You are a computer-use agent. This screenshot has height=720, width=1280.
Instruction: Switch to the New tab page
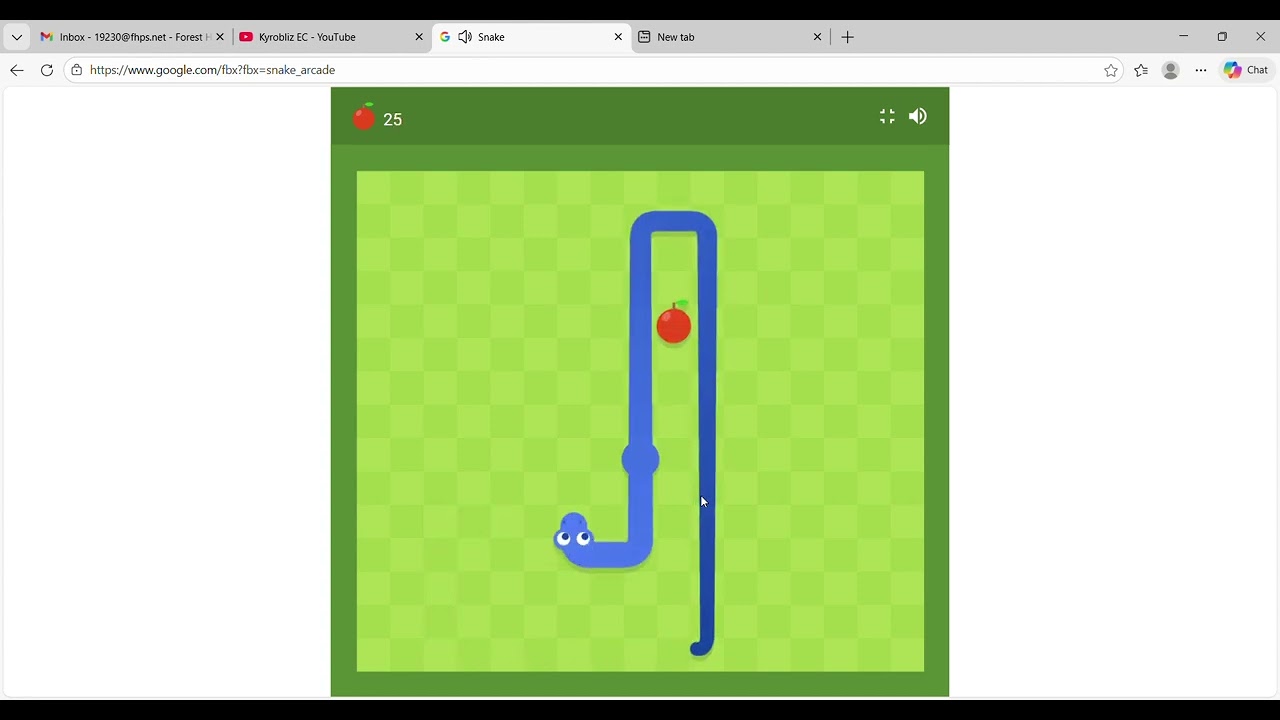point(730,37)
